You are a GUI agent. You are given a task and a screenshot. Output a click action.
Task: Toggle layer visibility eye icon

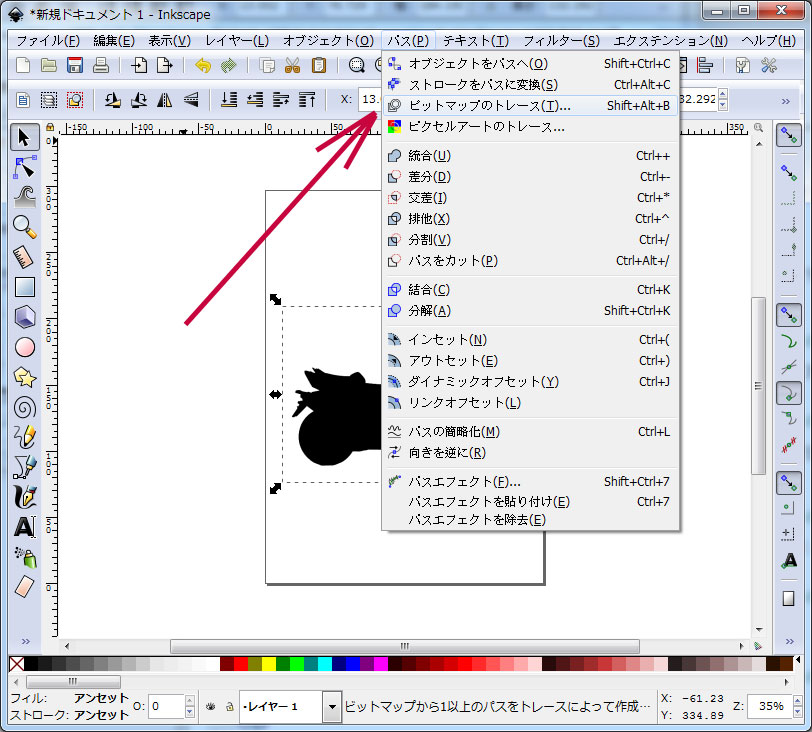[211, 706]
